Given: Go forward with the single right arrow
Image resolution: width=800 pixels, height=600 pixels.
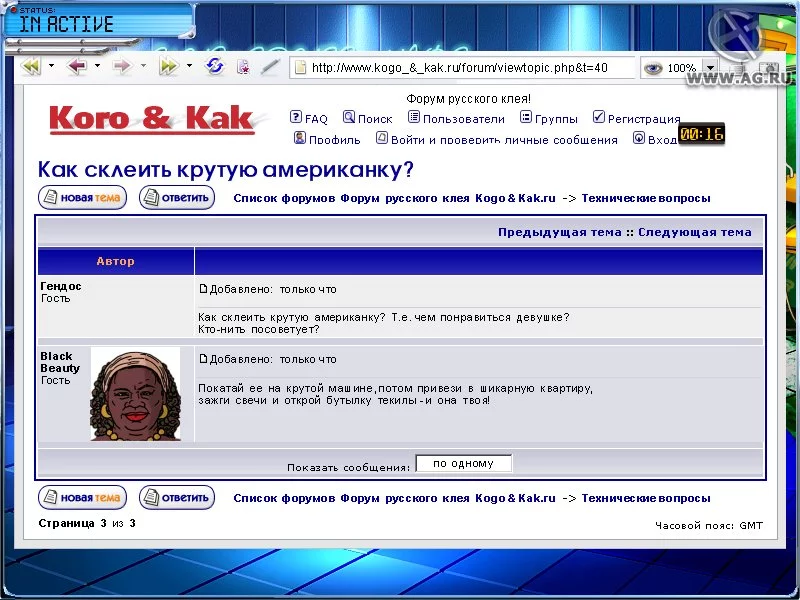Looking at the screenshot, I should 121,66.
